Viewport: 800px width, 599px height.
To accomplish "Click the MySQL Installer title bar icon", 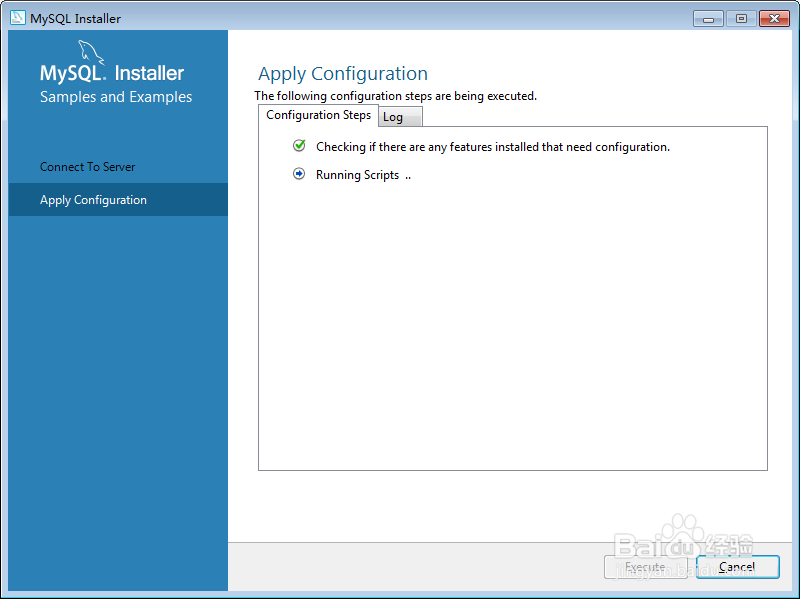I will (x=17, y=18).
